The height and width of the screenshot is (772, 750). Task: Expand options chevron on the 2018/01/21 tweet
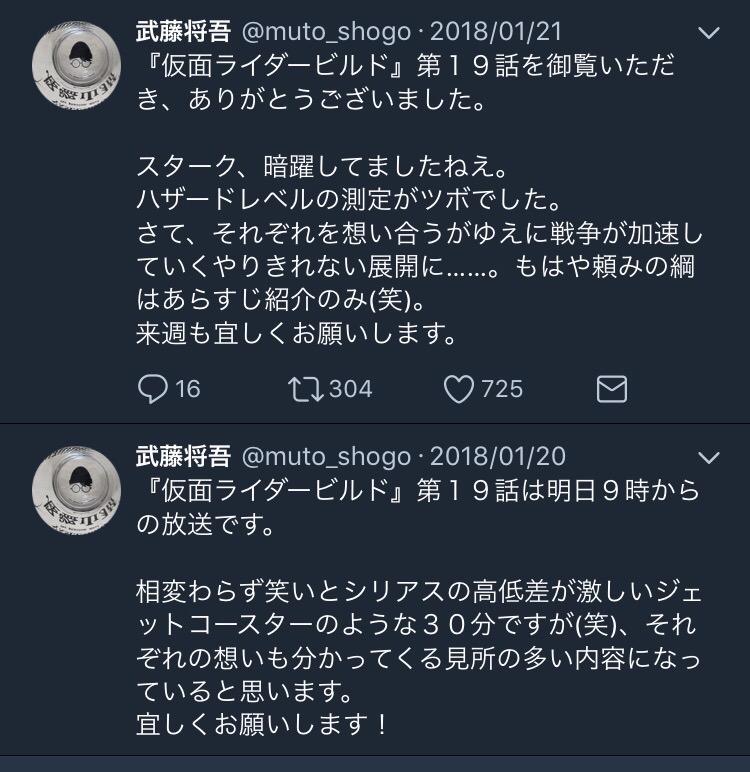click(x=708, y=33)
